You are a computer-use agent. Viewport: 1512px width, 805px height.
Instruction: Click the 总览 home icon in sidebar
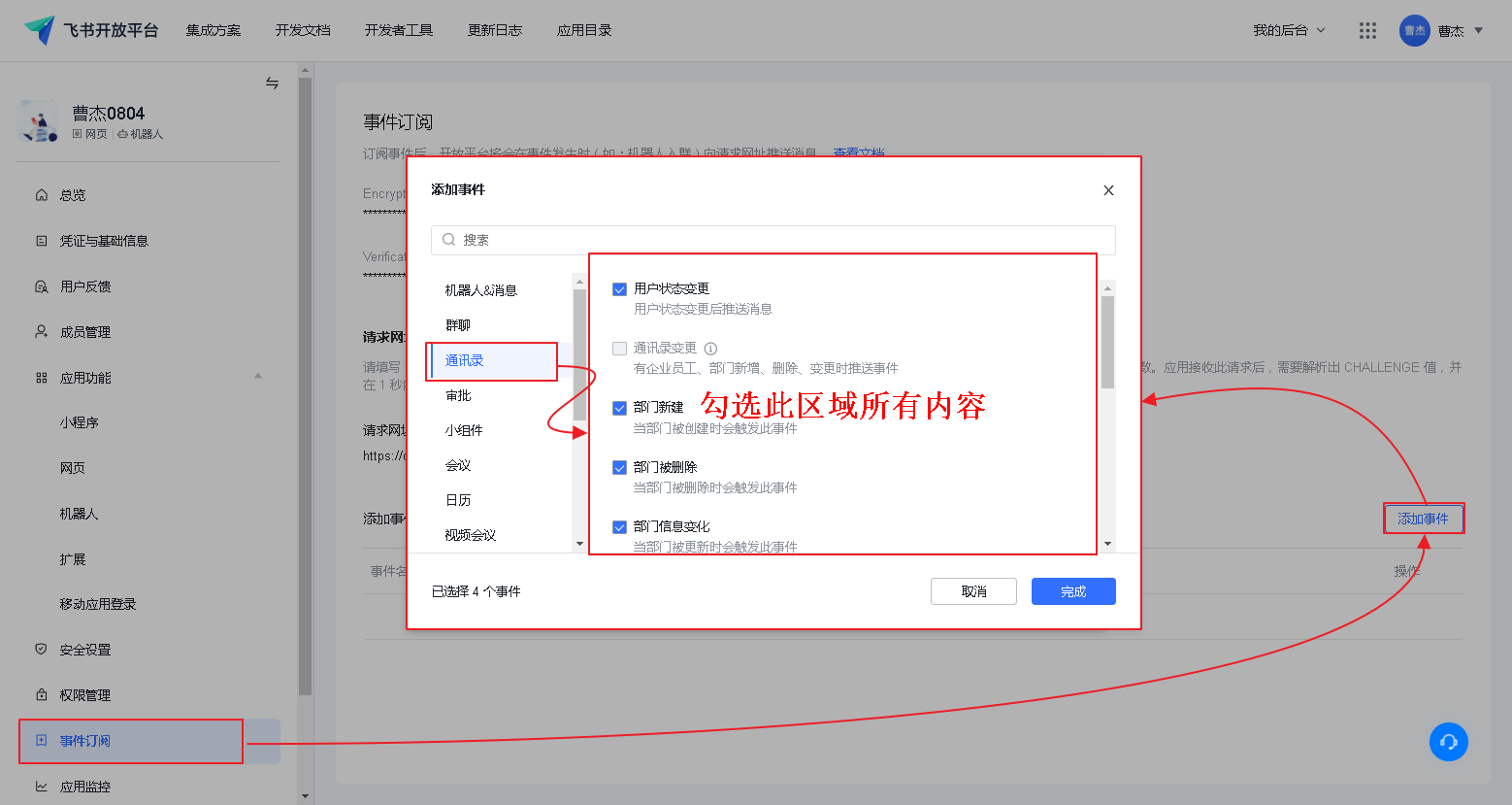(x=41, y=195)
